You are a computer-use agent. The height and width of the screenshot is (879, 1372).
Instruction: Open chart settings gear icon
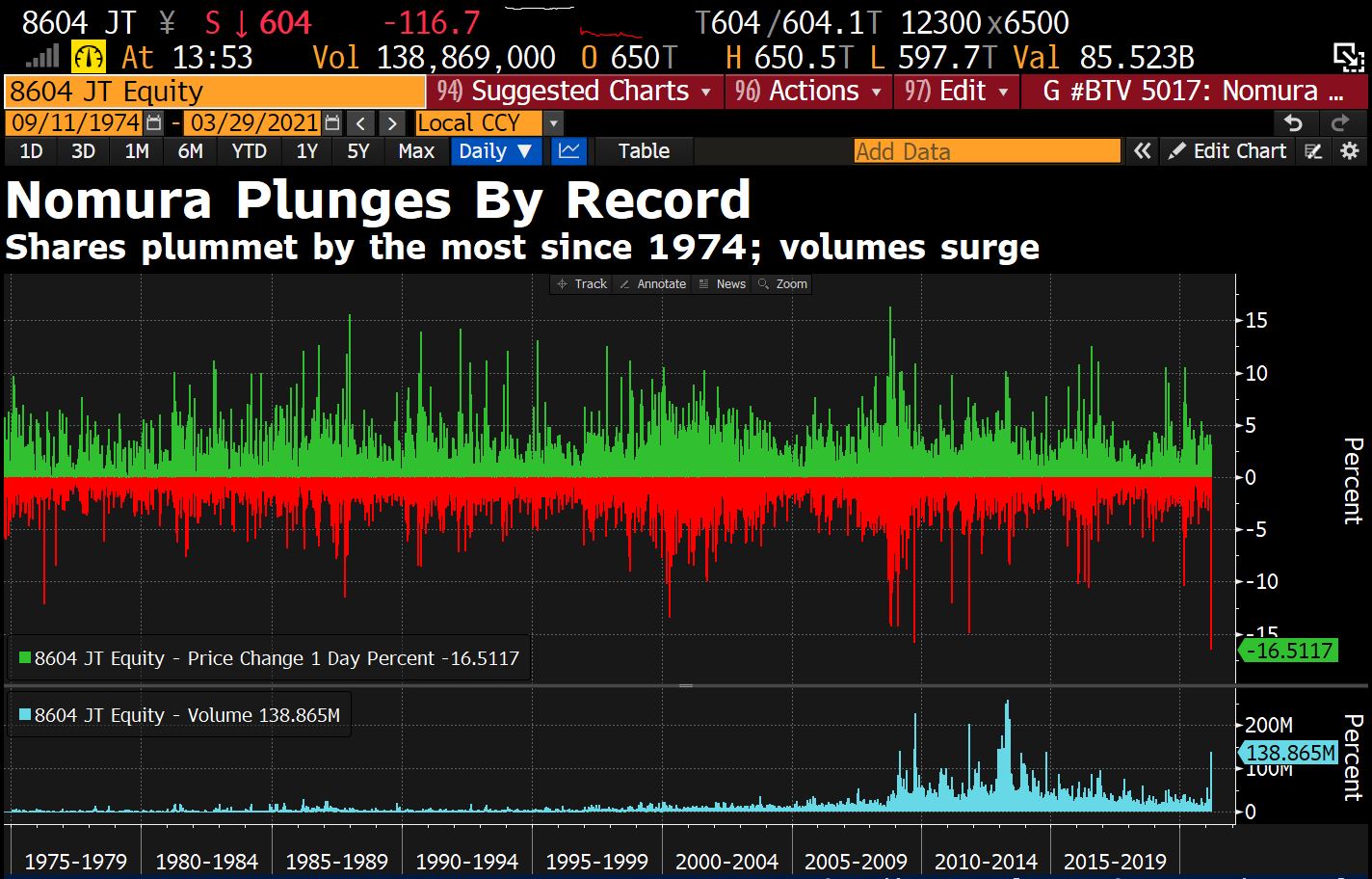tap(1350, 151)
